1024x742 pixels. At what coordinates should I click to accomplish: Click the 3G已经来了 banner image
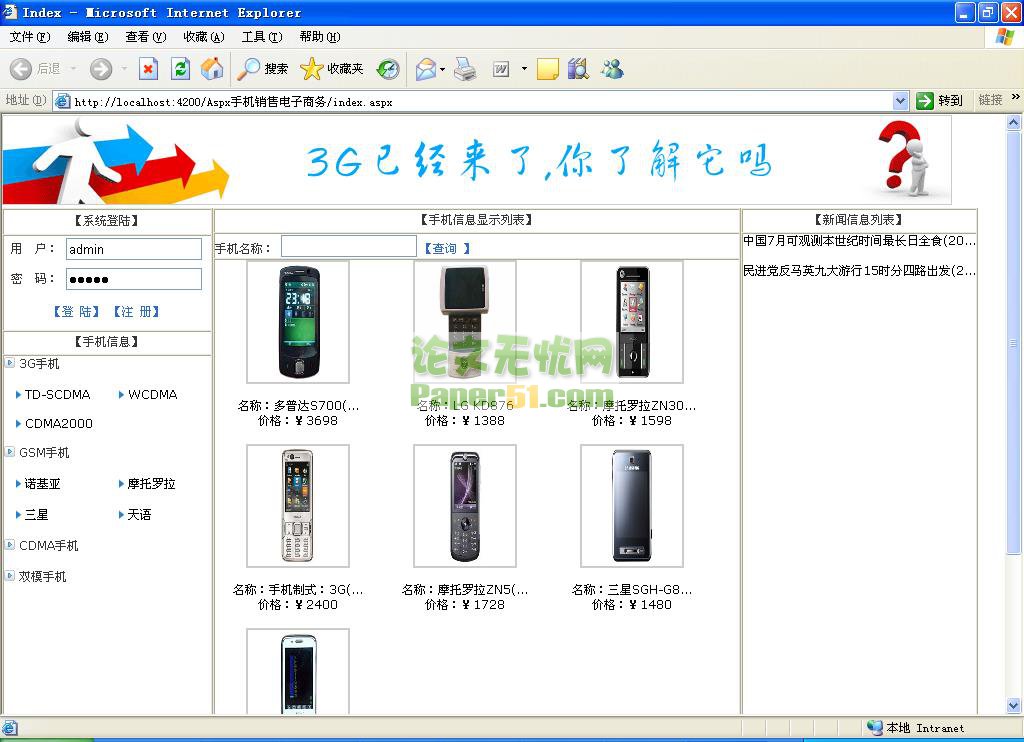(x=477, y=161)
